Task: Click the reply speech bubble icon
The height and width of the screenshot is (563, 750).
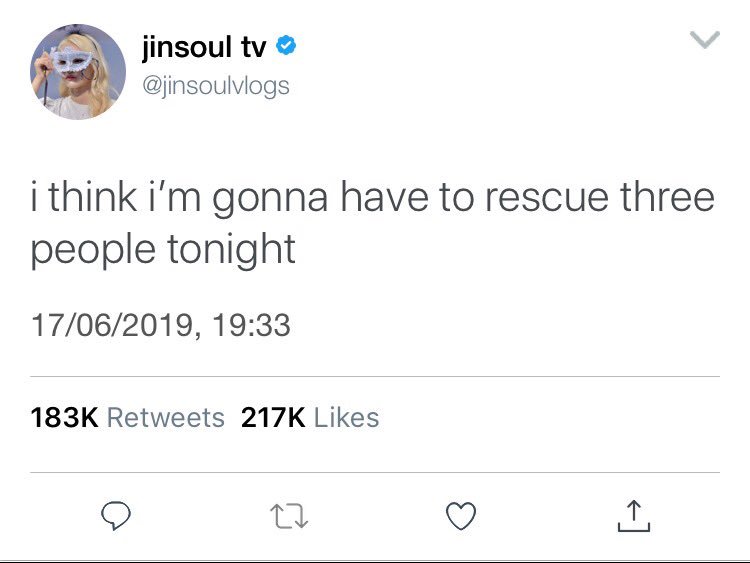Action: pos(116,516)
